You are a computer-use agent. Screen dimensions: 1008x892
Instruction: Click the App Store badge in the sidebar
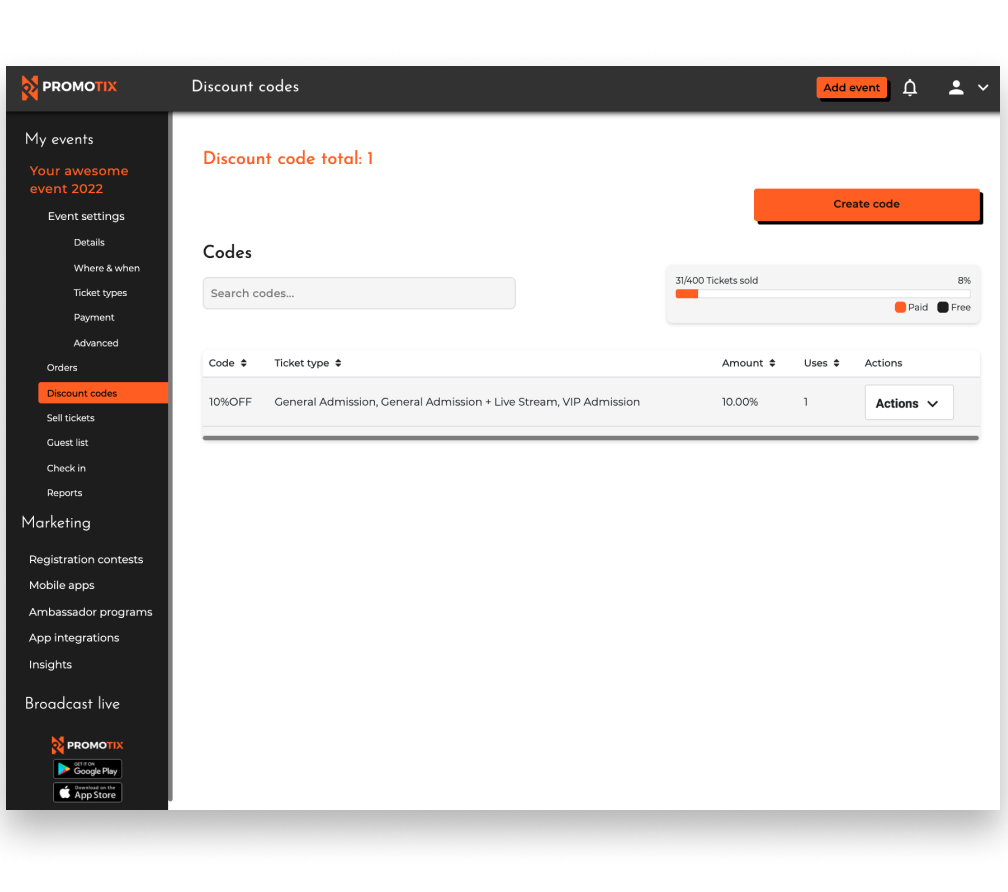[x=87, y=791]
